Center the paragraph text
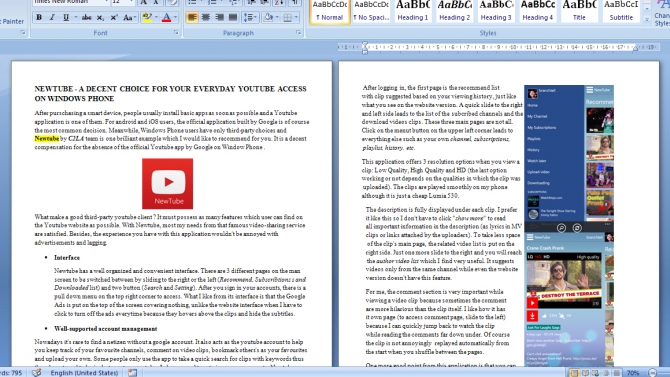Viewport: 670px width, 377px height. pos(206,18)
